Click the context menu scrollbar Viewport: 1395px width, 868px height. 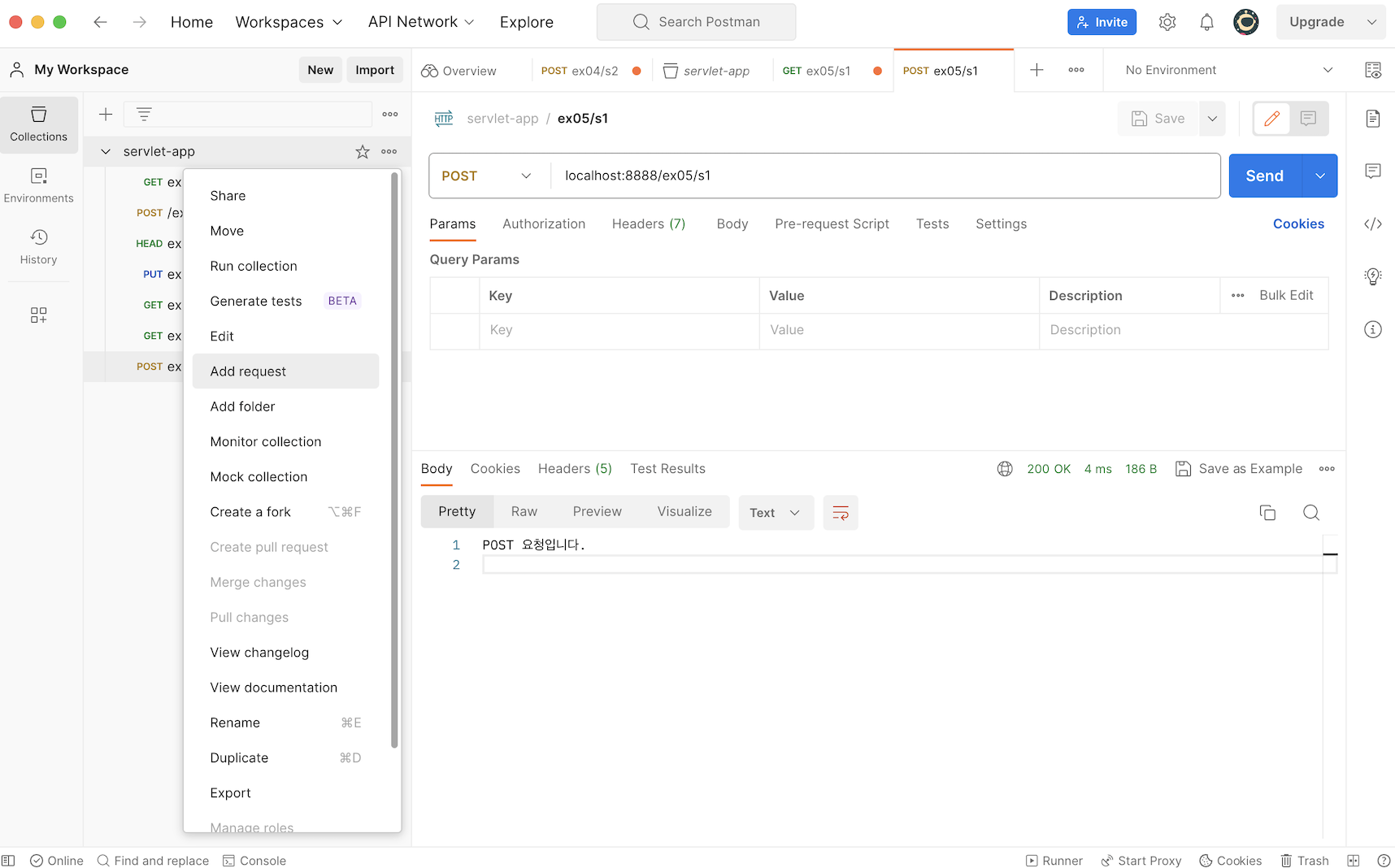pyautogui.click(x=394, y=460)
